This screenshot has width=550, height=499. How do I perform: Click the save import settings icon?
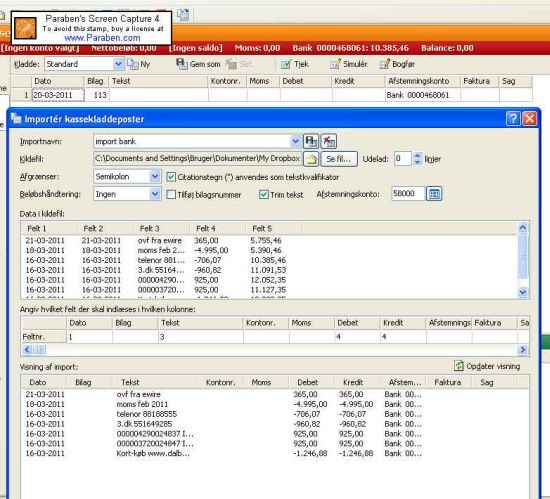tap(311, 141)
